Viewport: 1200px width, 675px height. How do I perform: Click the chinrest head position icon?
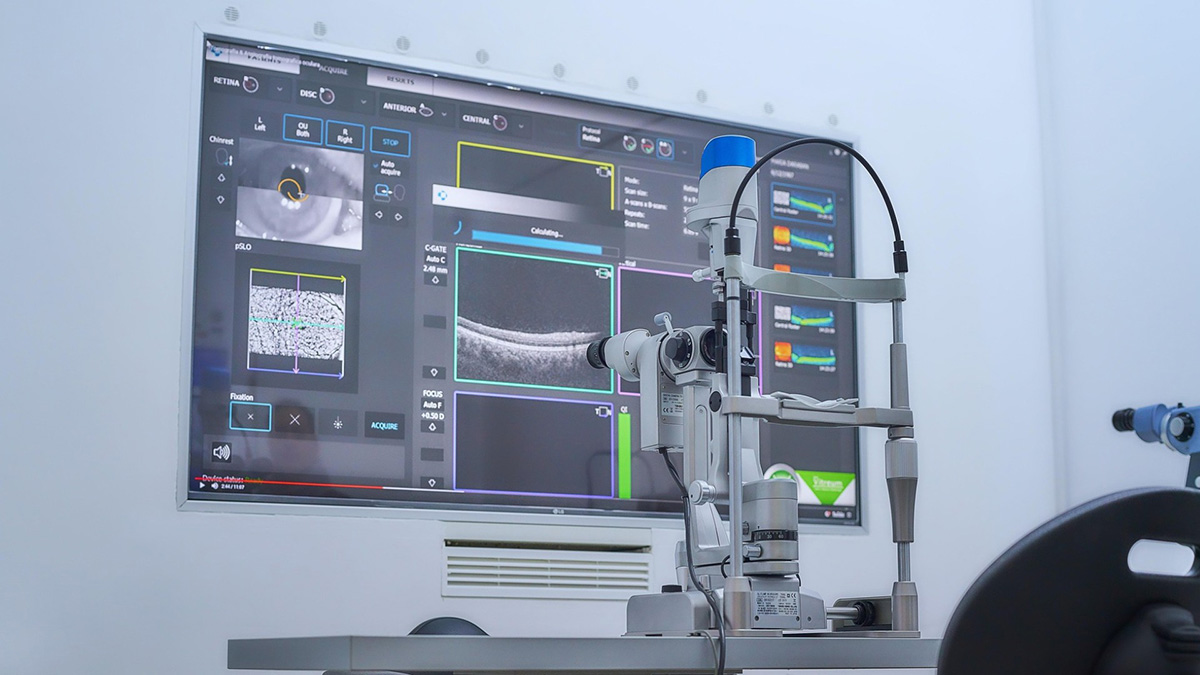(220, 158)
